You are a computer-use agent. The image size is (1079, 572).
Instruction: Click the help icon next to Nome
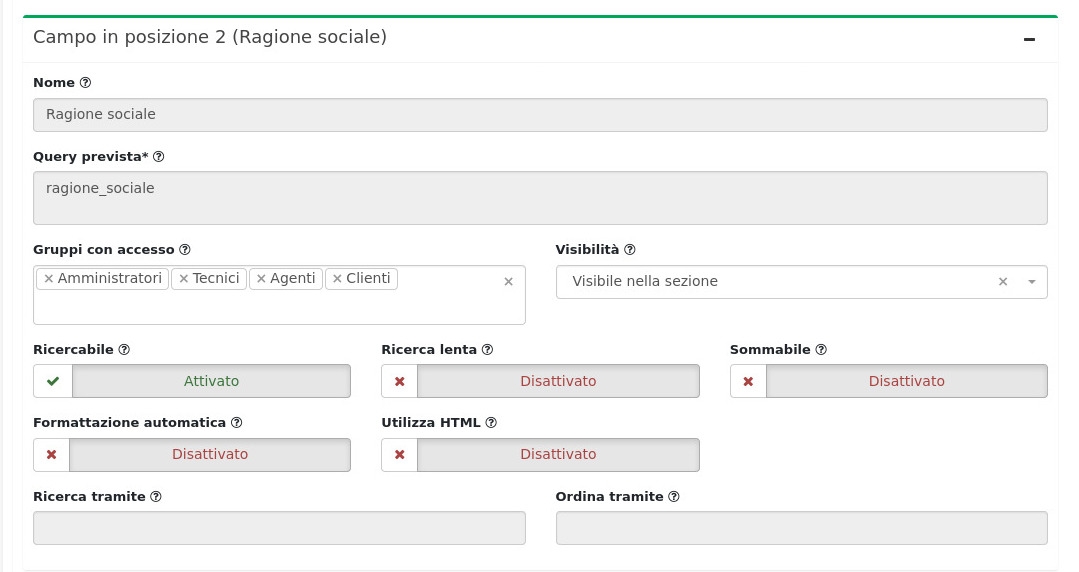pyautogui.click(x=85, y=83)
